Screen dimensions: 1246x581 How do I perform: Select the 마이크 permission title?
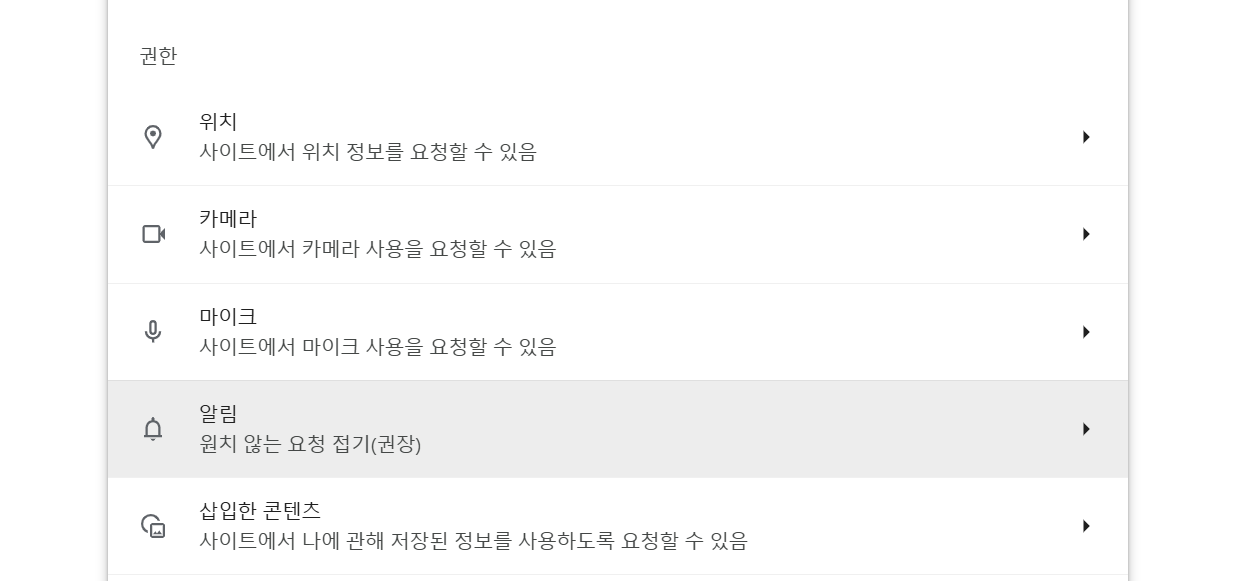(x=228, y=316)
